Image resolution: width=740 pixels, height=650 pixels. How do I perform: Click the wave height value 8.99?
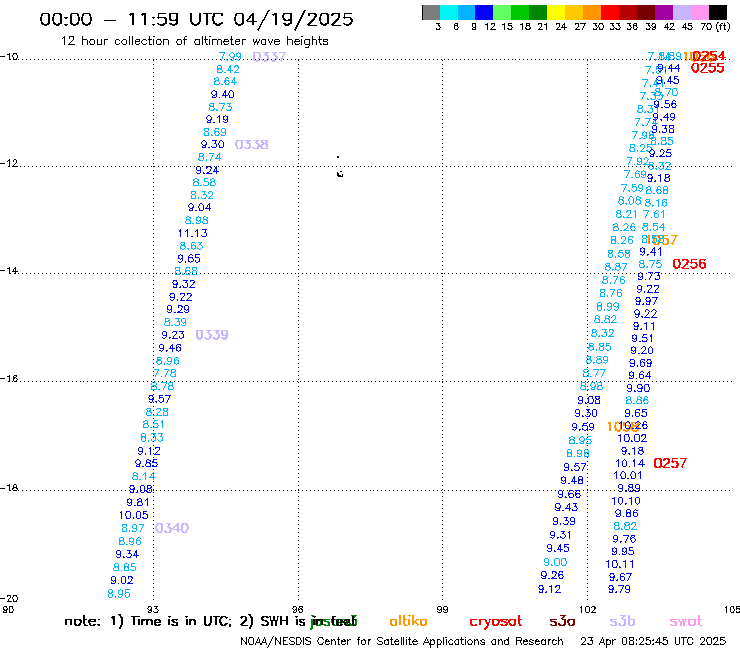click(x=608, y=307)
